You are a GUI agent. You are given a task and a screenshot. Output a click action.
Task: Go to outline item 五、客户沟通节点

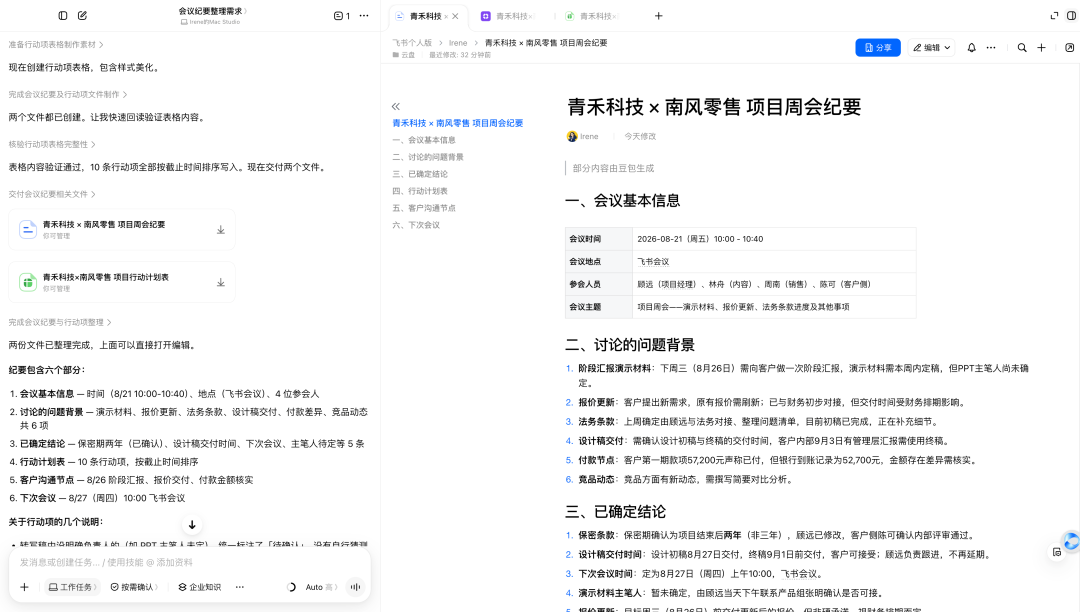(424, 208)
